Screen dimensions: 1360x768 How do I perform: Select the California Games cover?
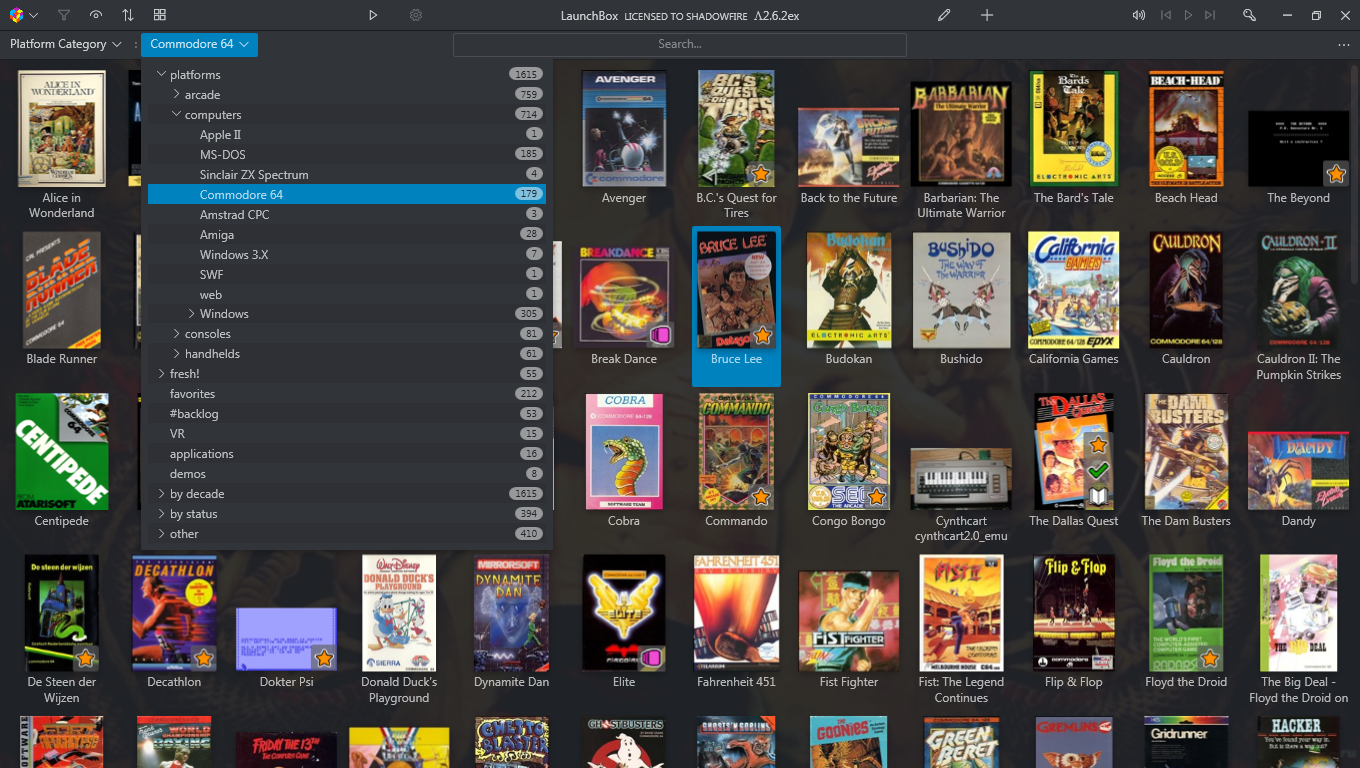[x=1074, y=290]
